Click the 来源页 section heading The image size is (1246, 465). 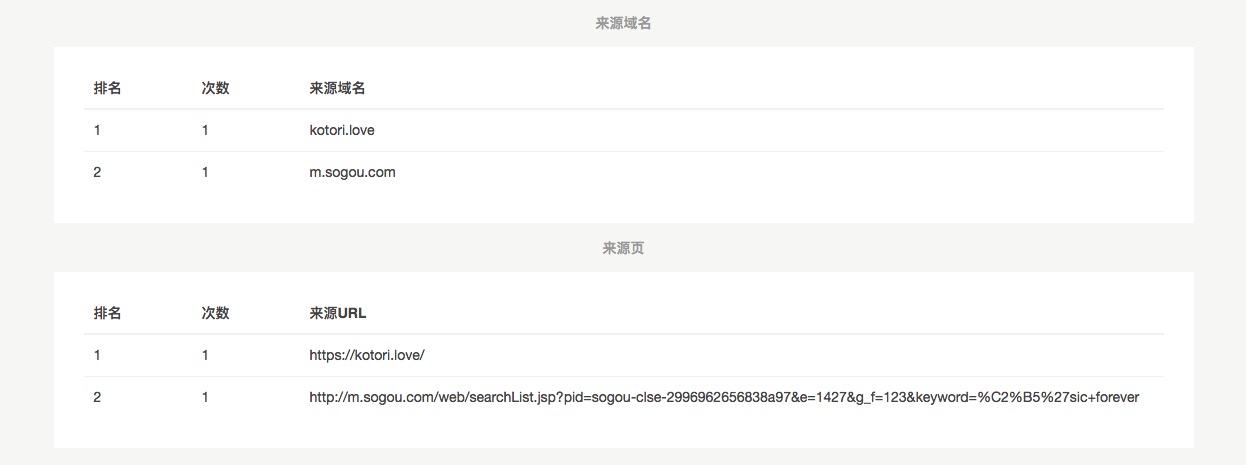623,248
